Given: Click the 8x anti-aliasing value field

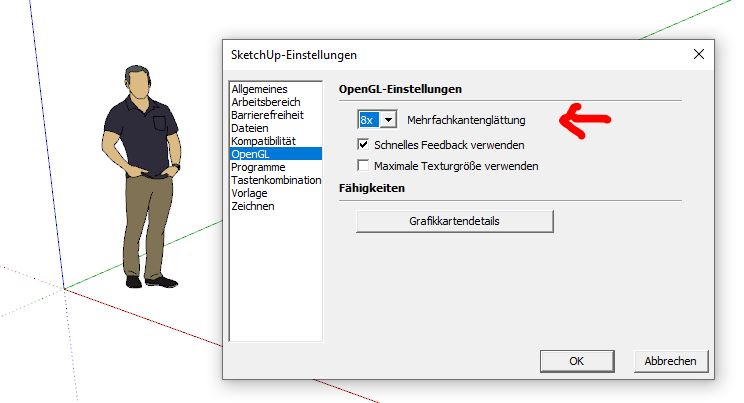Looking at the screenshot, I should pyautogui.click(x=369, y=120).
